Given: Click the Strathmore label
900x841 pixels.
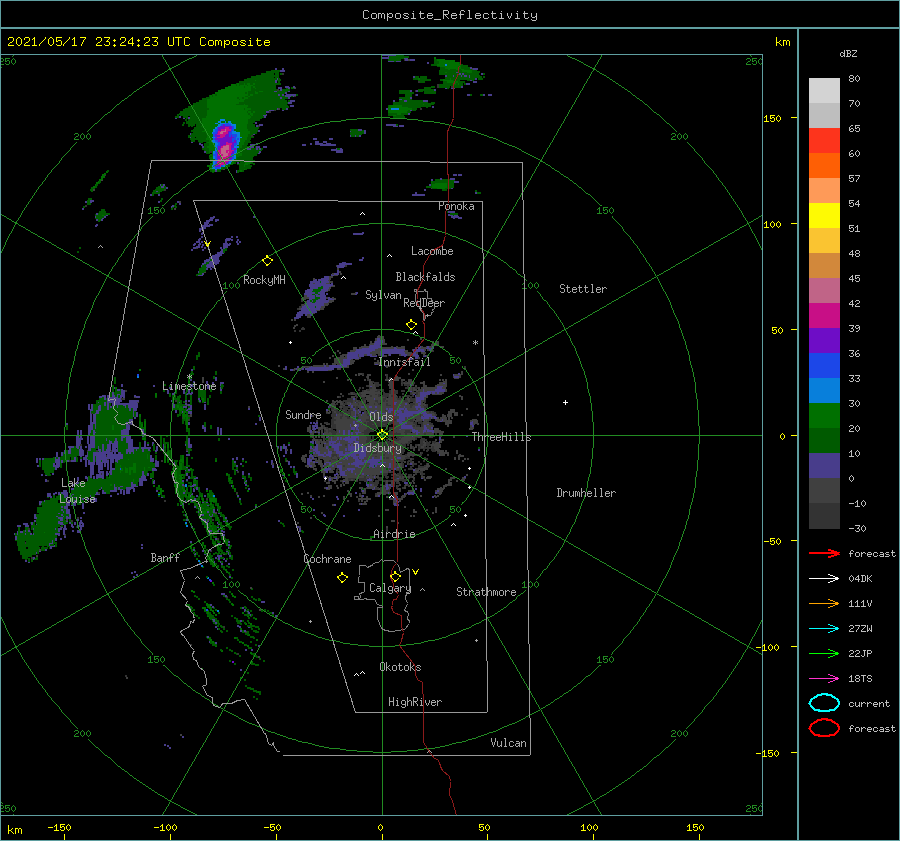Looking at the screenshot, I should click(x=486, y=592).
